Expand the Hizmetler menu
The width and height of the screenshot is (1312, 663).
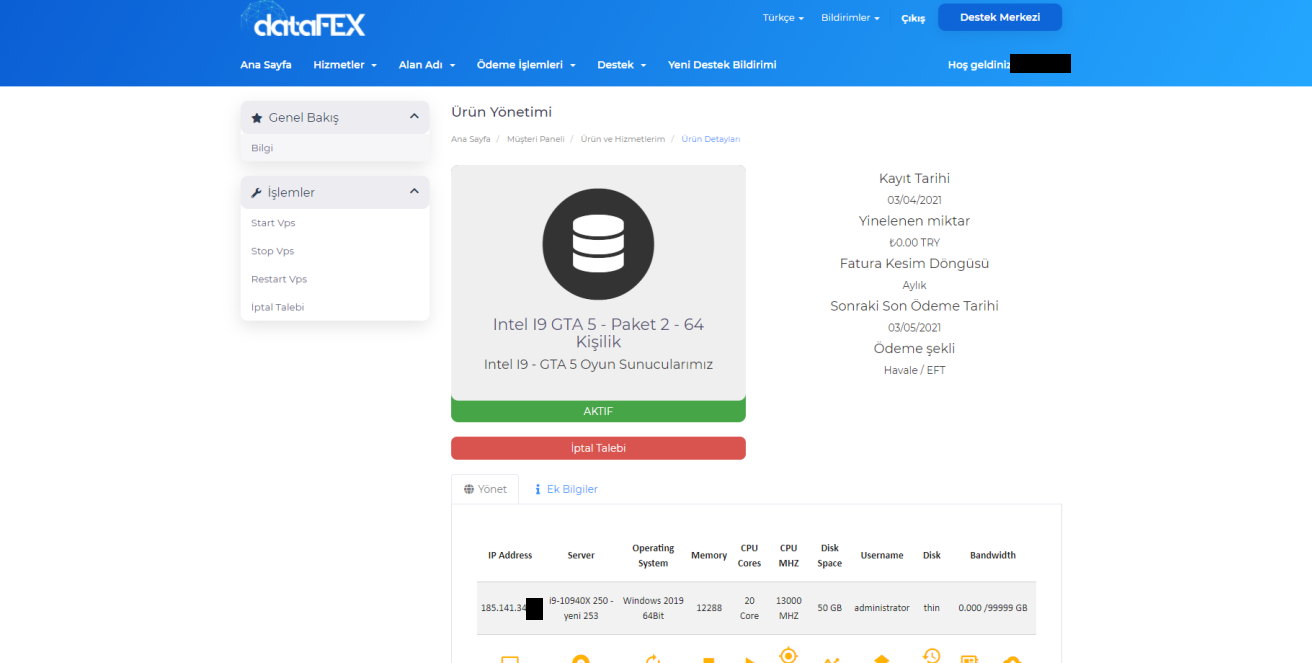[345, 65]
